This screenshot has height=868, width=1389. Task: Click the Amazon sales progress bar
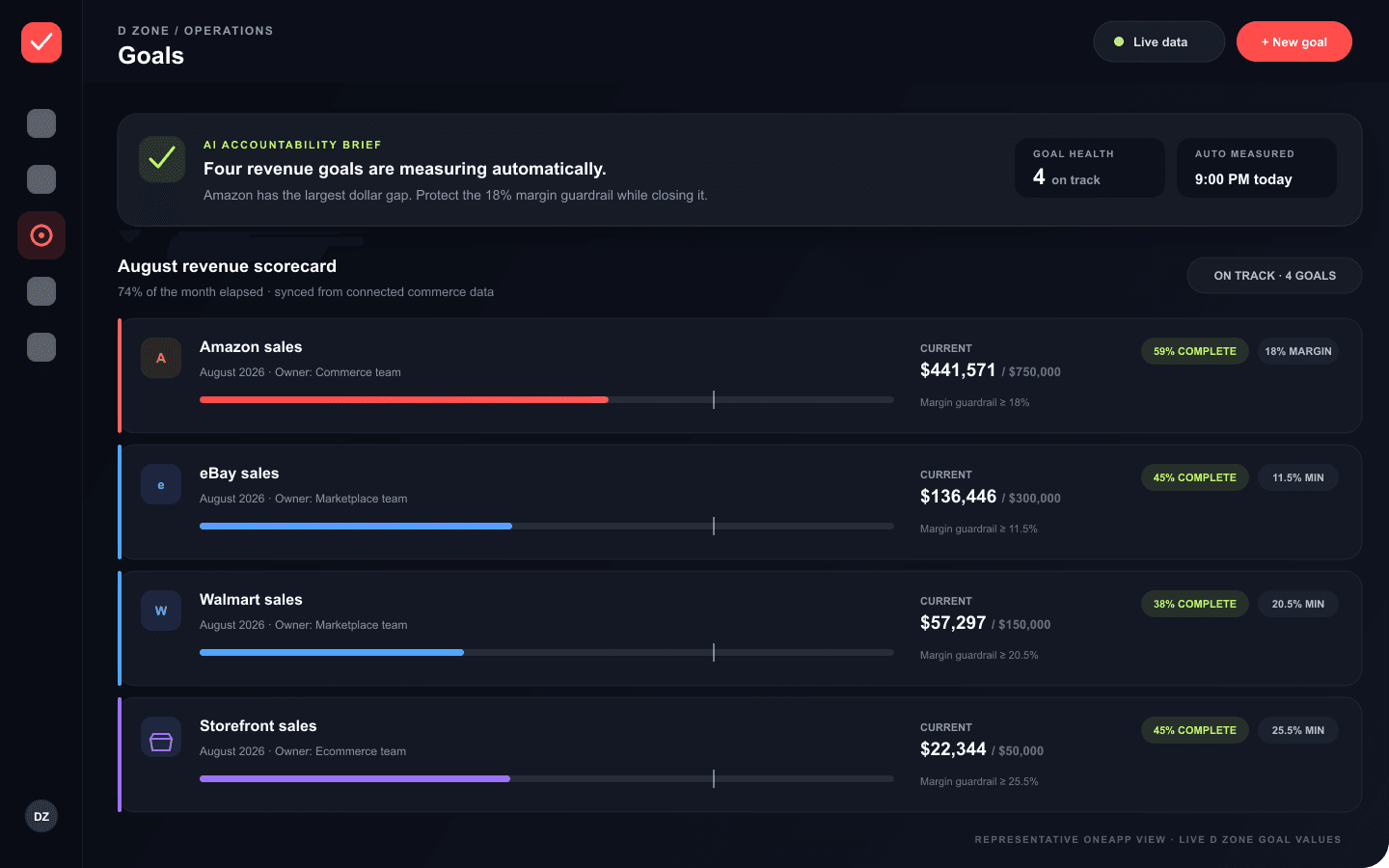pos(547,399)
